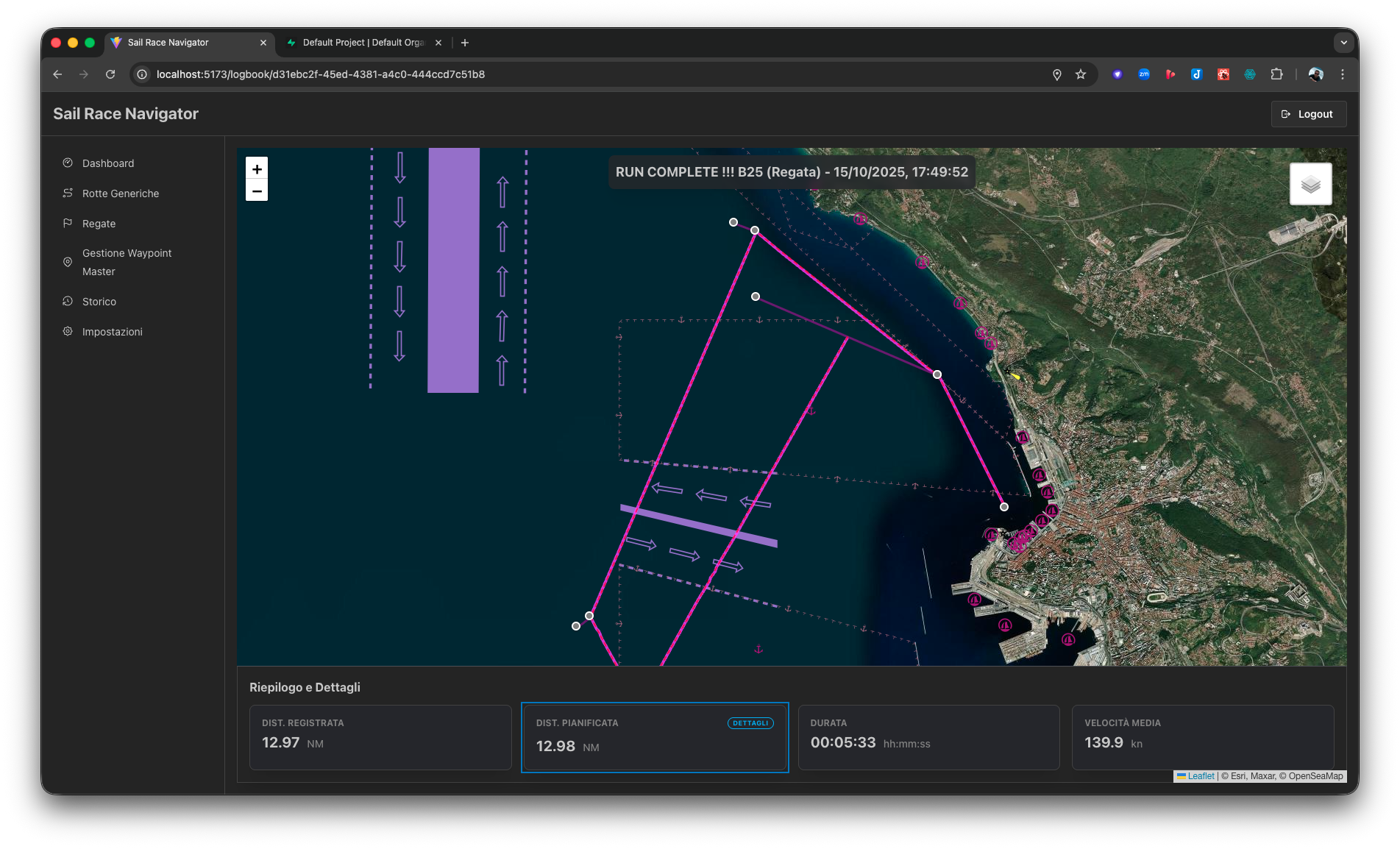Open the map layers control

[1310, 184]
